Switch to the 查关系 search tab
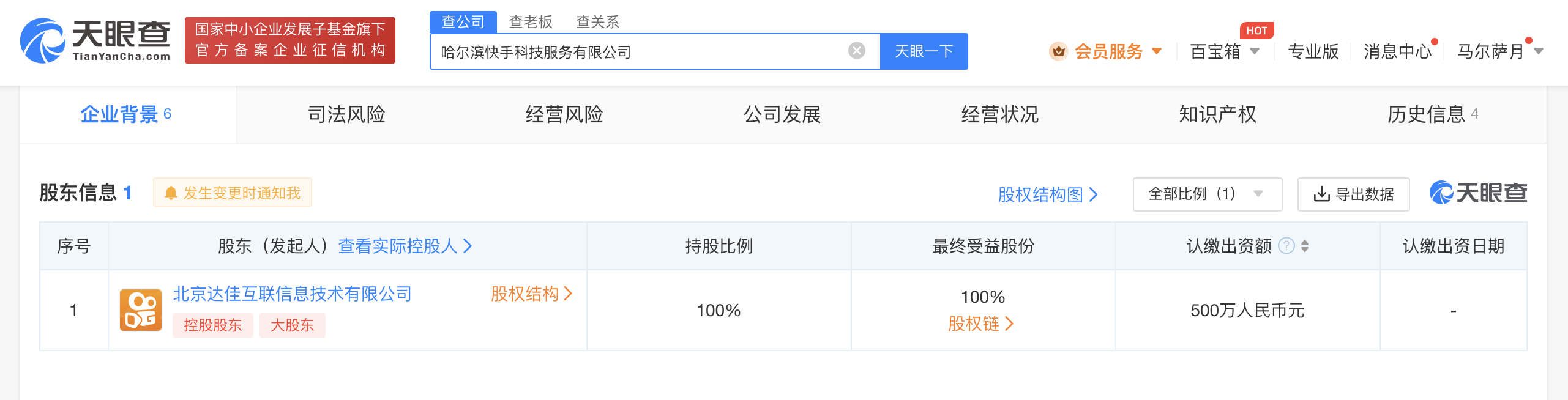Image resolution: width=1568 pixels, height=400 pixels. click(597, 22)
